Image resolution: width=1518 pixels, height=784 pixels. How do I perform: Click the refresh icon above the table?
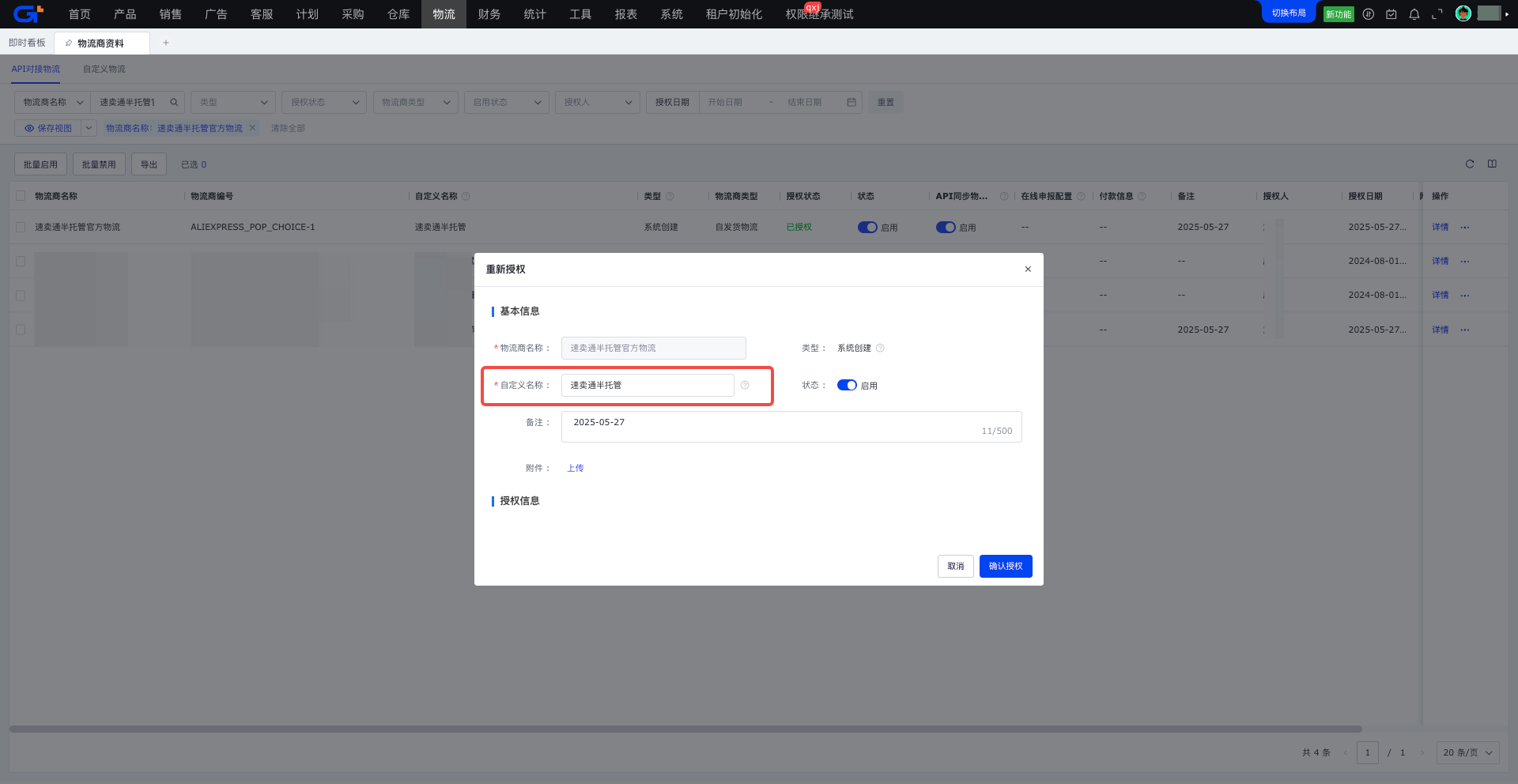click(1470, 164)
